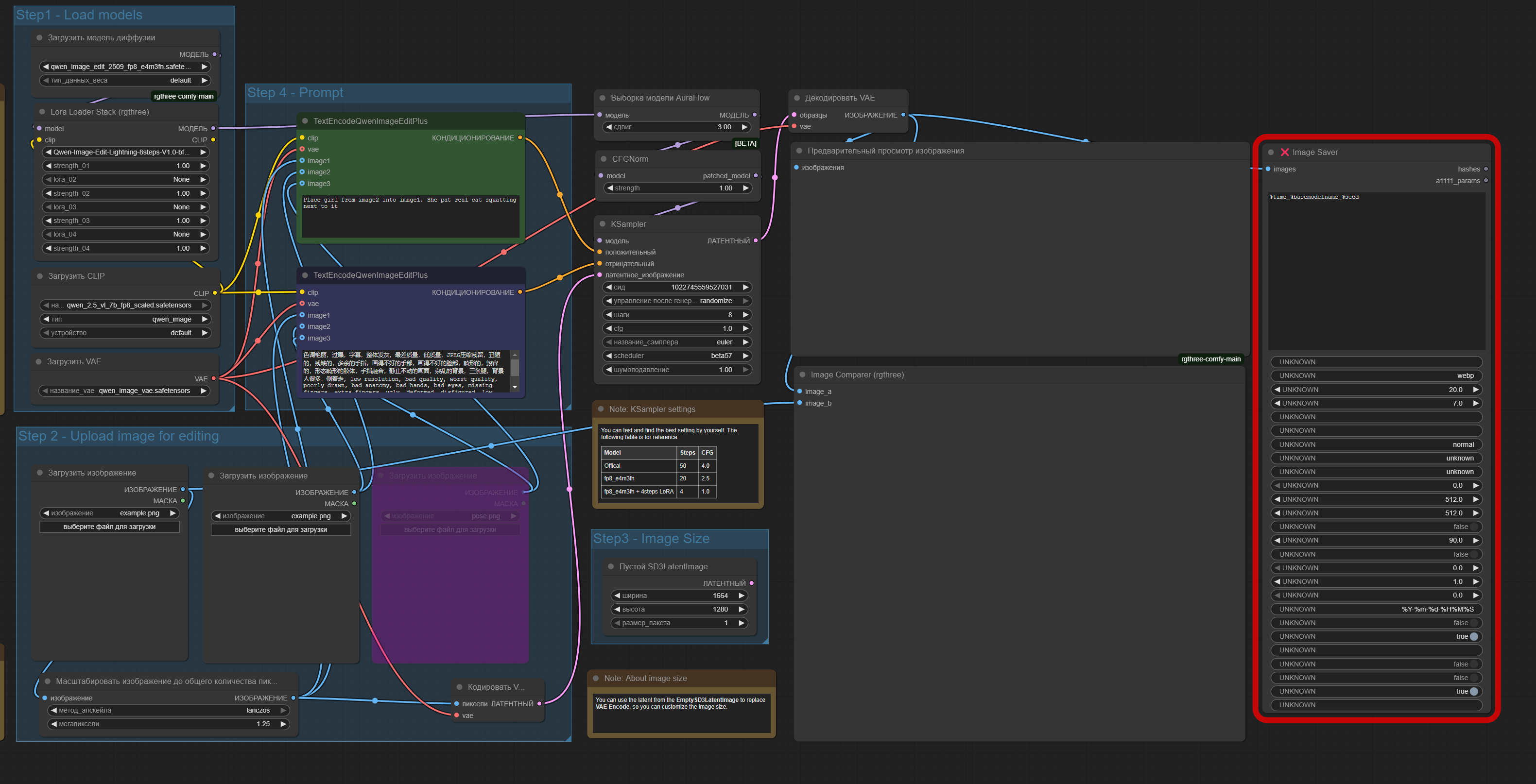Viewport: 1536px width, 784px height.
Task: Click the red X icon on Image Saver
Action: 1284,152
